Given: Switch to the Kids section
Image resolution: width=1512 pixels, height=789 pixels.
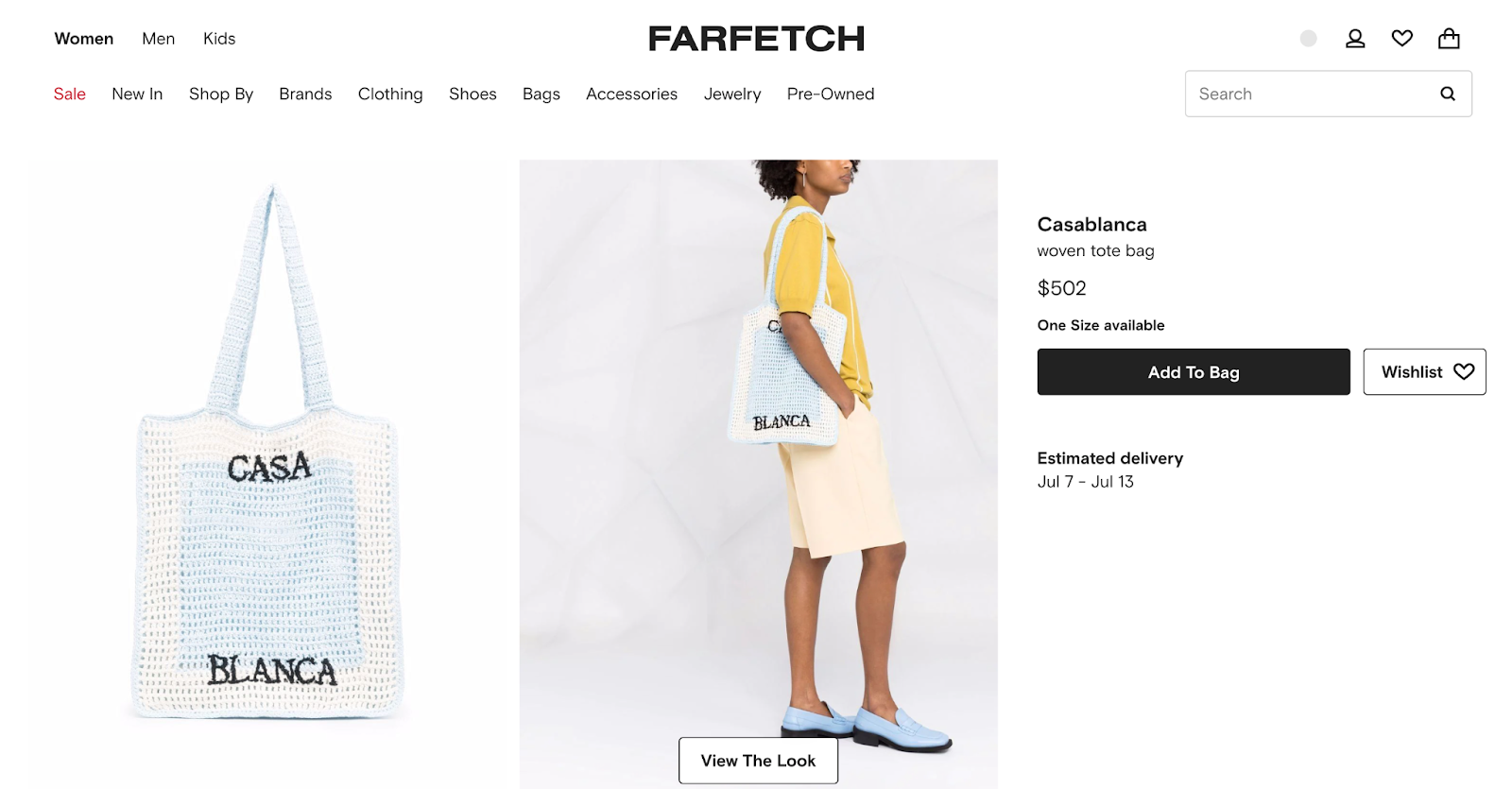Looking at the screenshot, I should click(219, 39).
